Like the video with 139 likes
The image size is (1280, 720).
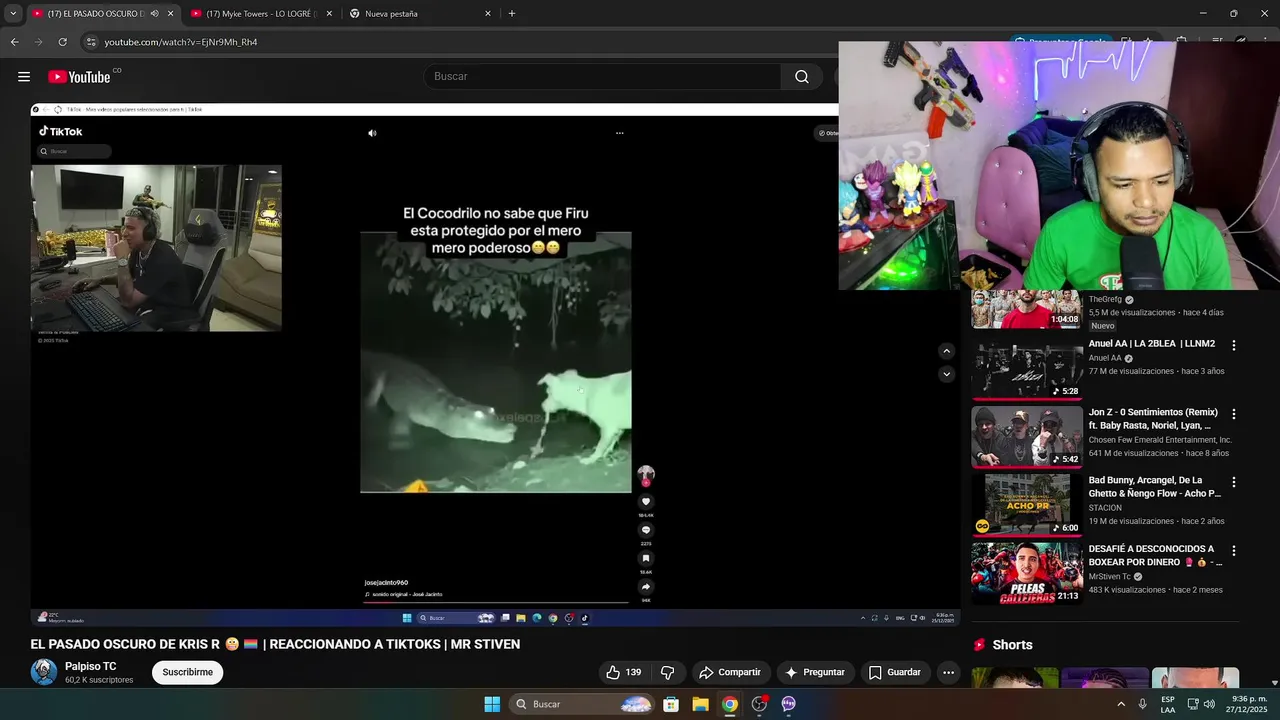point(623,672)
